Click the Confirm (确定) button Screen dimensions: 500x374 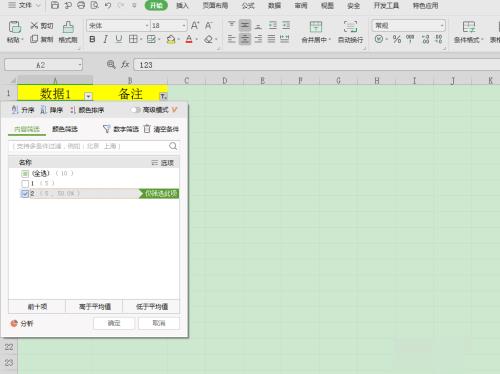click(x=114, y=323)
